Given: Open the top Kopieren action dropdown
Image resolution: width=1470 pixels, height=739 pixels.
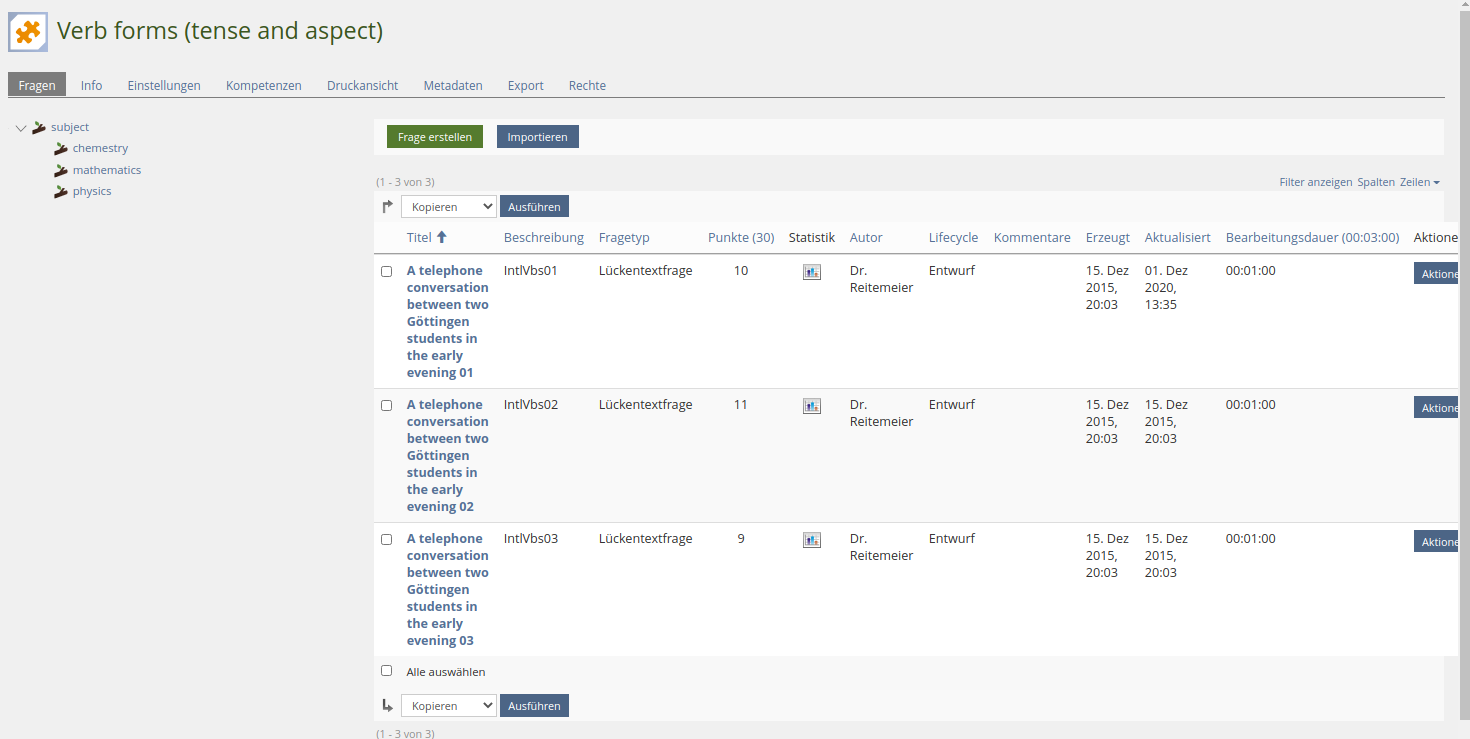Looking at the screenshot, I should tap(448, 207).
